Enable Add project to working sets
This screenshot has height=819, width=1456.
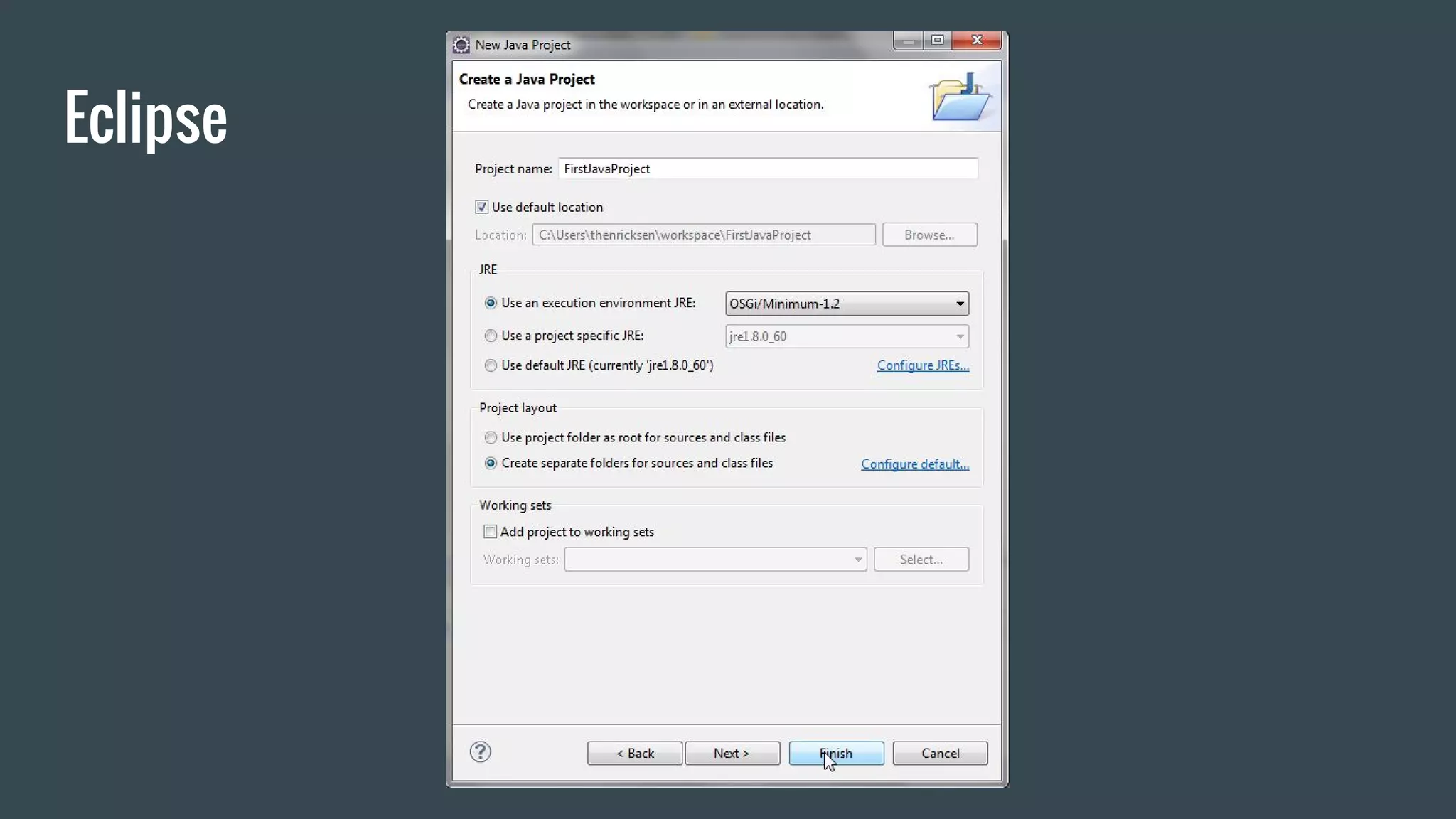point(490,532)
